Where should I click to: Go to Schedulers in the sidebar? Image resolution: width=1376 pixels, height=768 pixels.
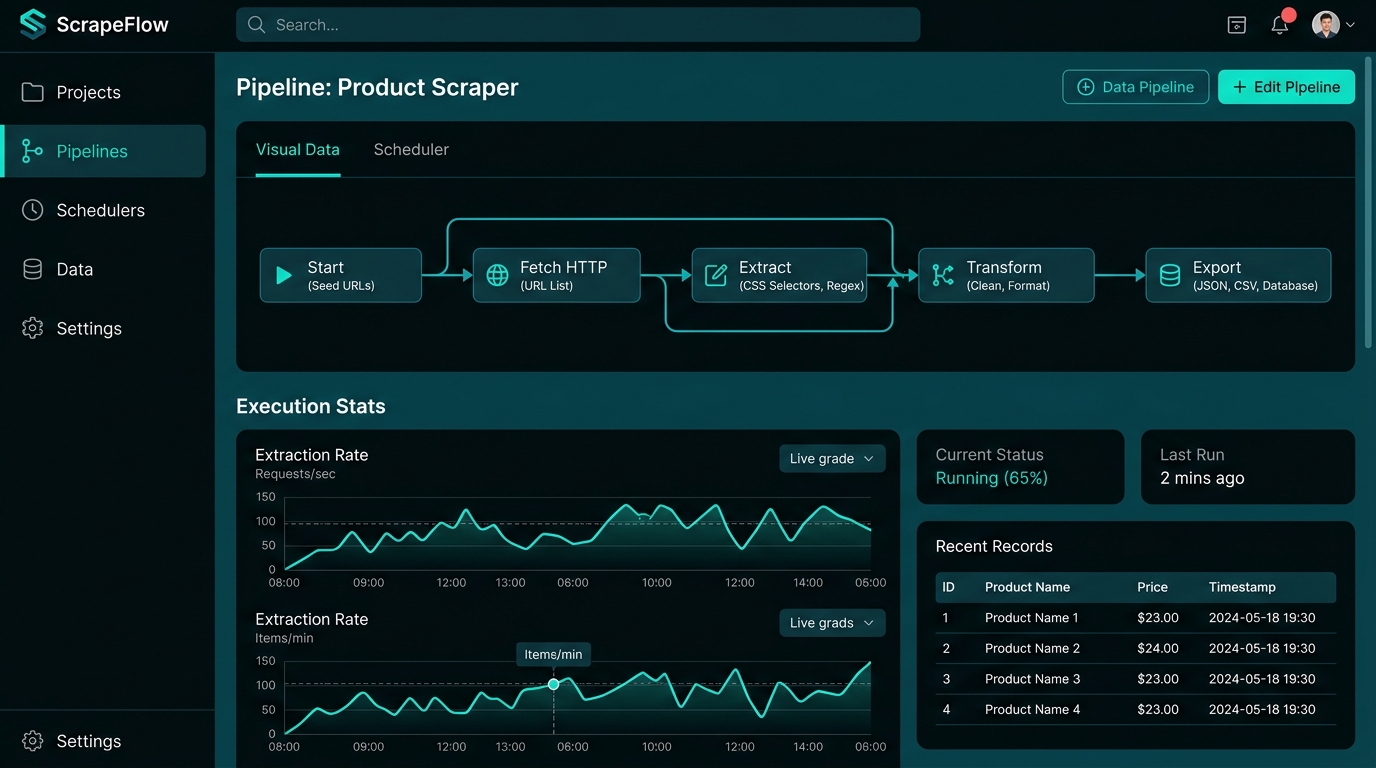point(104,210)
